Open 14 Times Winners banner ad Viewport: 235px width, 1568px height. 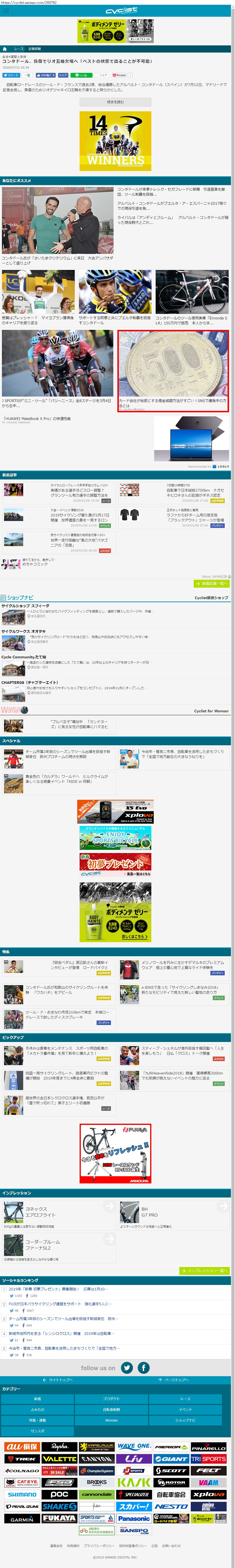pyautogui.click(x=116, y=141)
